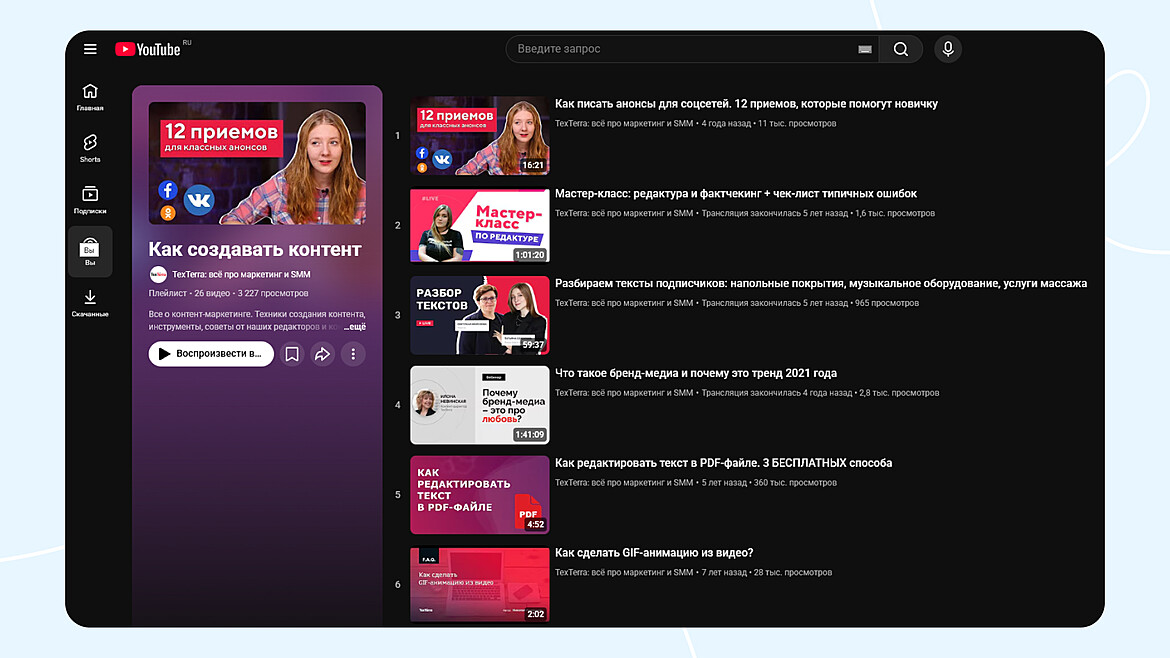Expand playlist description with "ещё"
The image size is (1170, 658).
pos(355,327)
